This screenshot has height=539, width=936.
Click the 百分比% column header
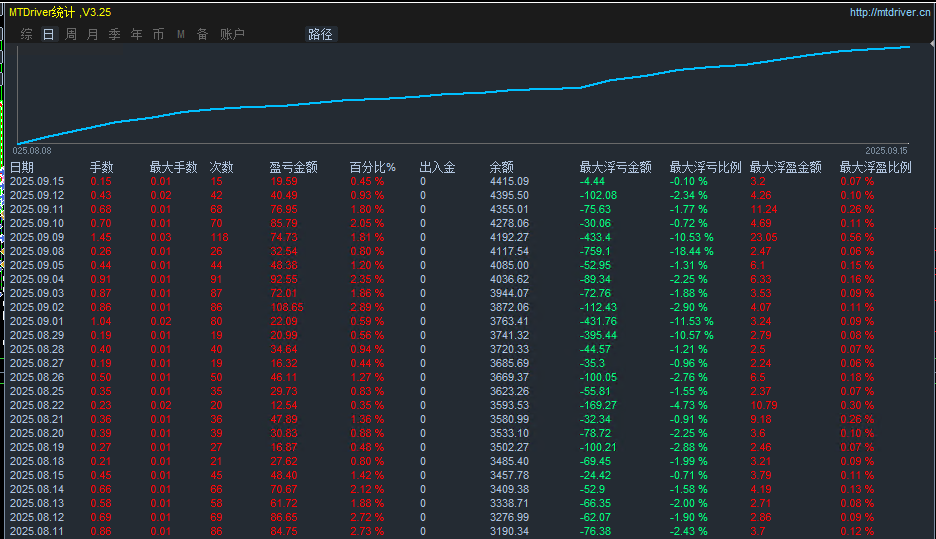[x=372, y=167]
